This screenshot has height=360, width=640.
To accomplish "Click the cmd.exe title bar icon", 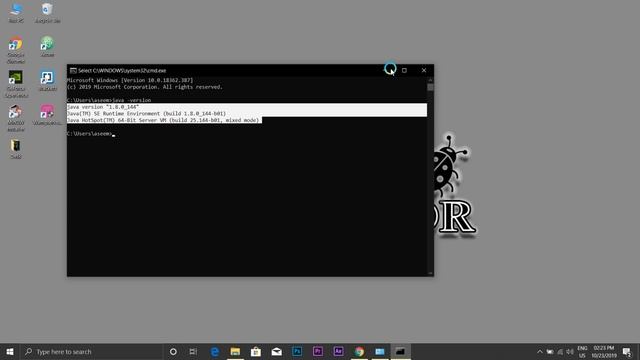I will pyautogui.click(x=73, y=71).
